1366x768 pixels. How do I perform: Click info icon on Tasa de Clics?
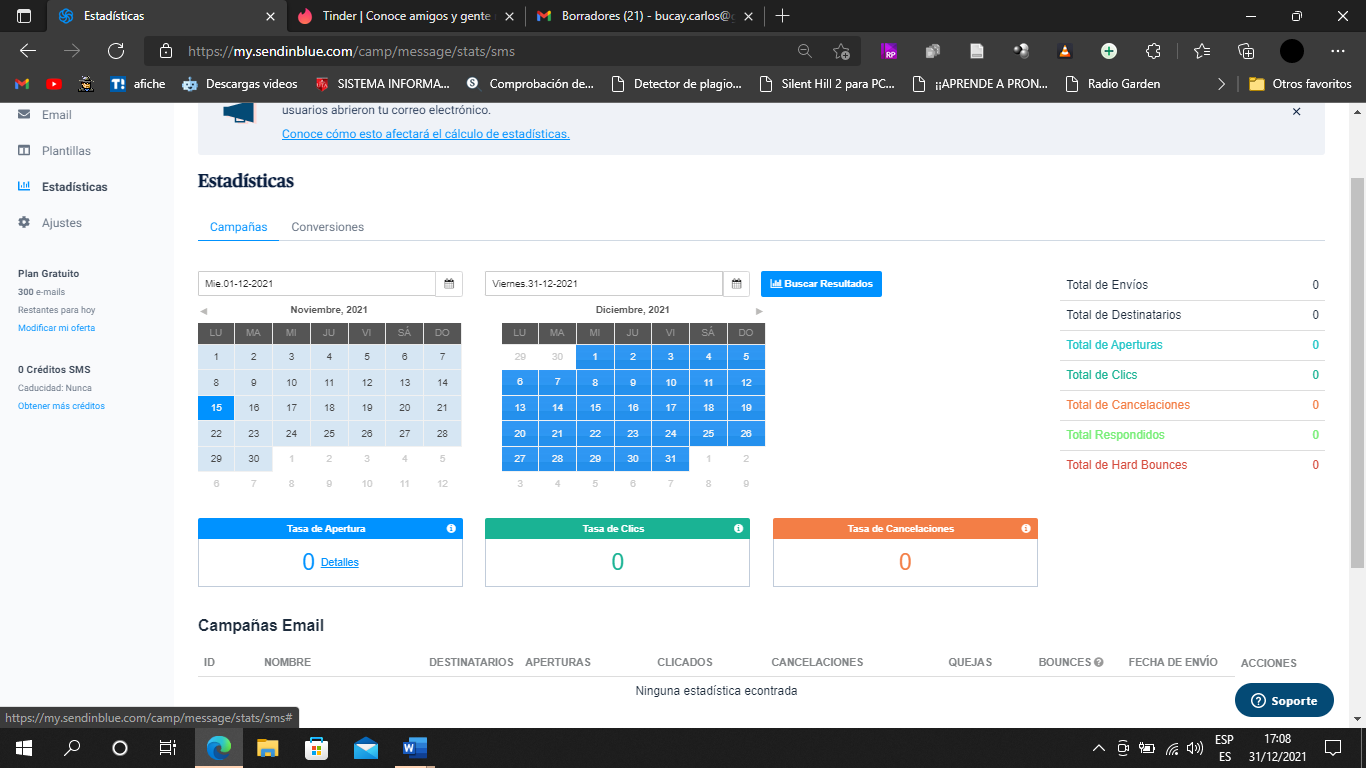click(738, 528)
